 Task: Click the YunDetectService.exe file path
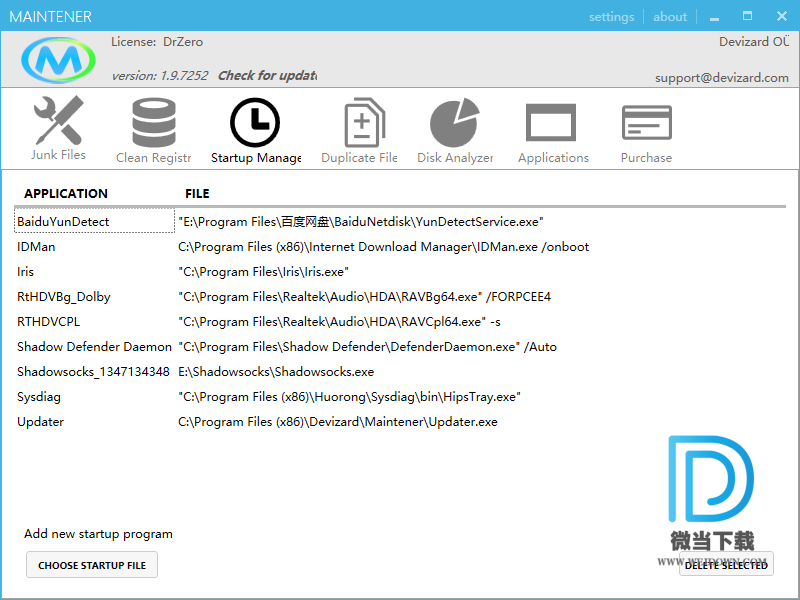click(360, 222)
